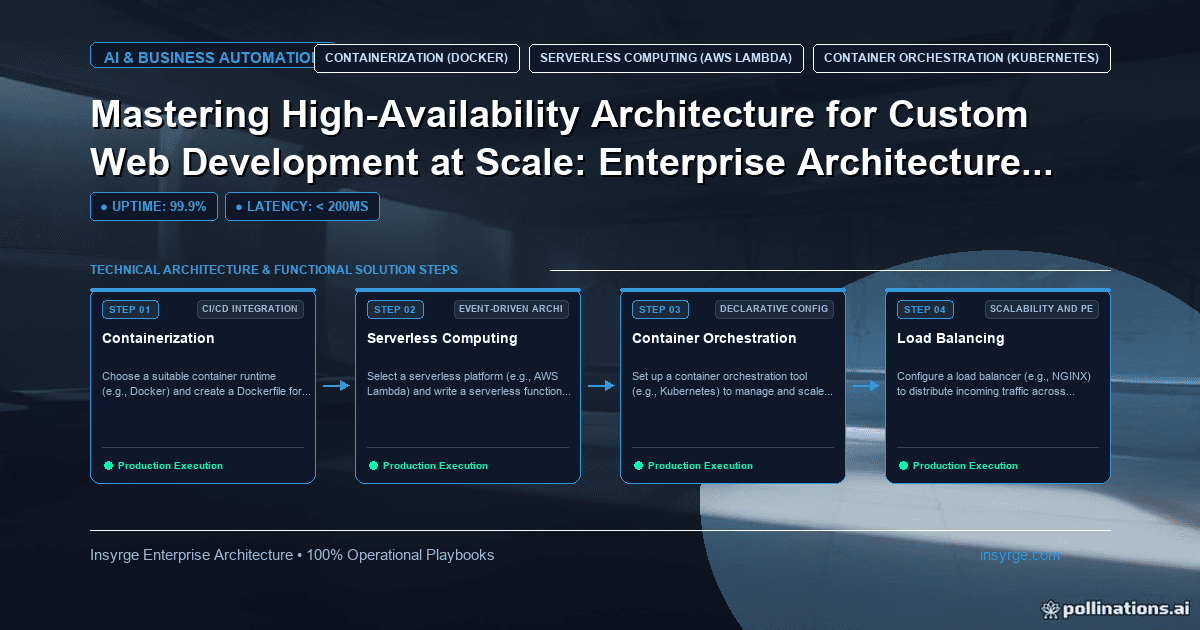Click the Scalability and Pe label
This screenshot has width=1200, height=630.
(x=1042, y=309)
